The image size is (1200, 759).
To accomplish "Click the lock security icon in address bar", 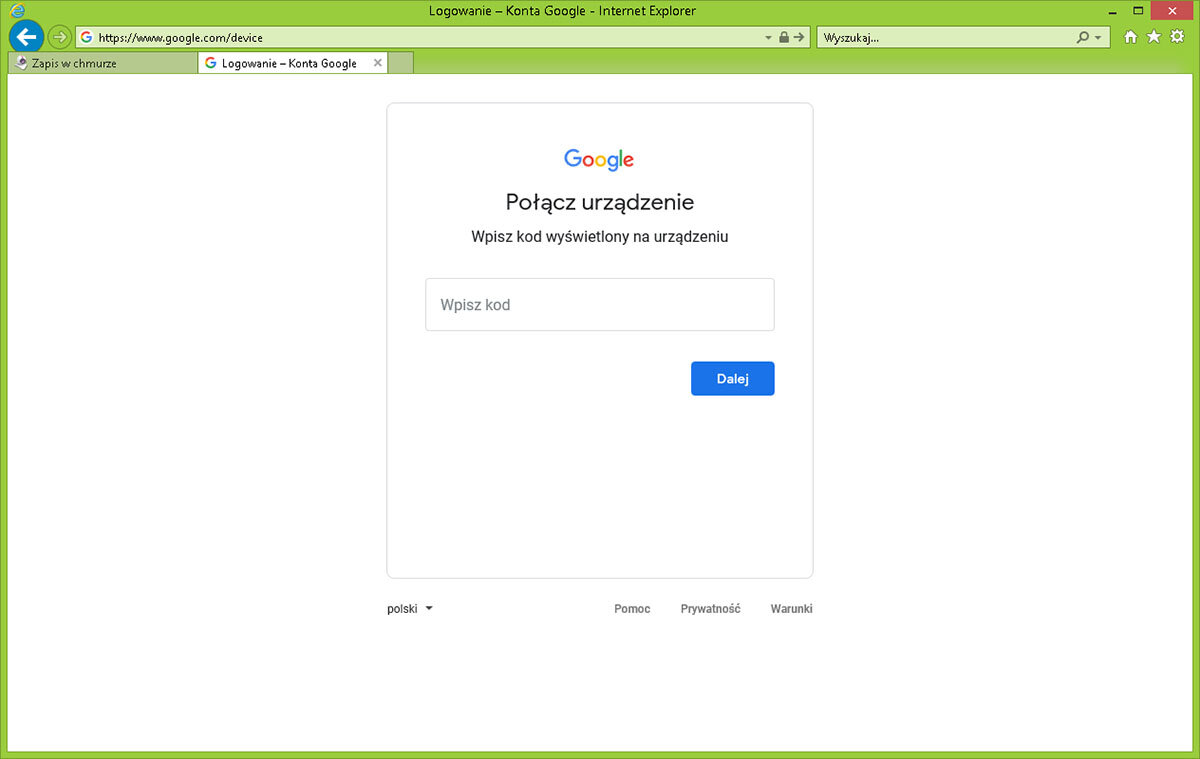I will click(784, 38).
